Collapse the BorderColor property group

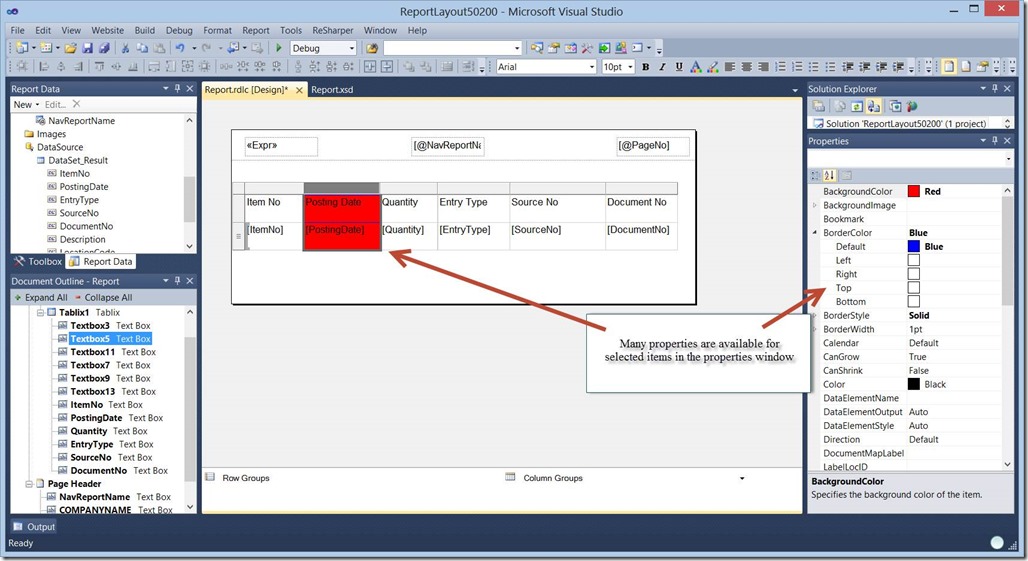pyautogui.click(x=815, y=233)
